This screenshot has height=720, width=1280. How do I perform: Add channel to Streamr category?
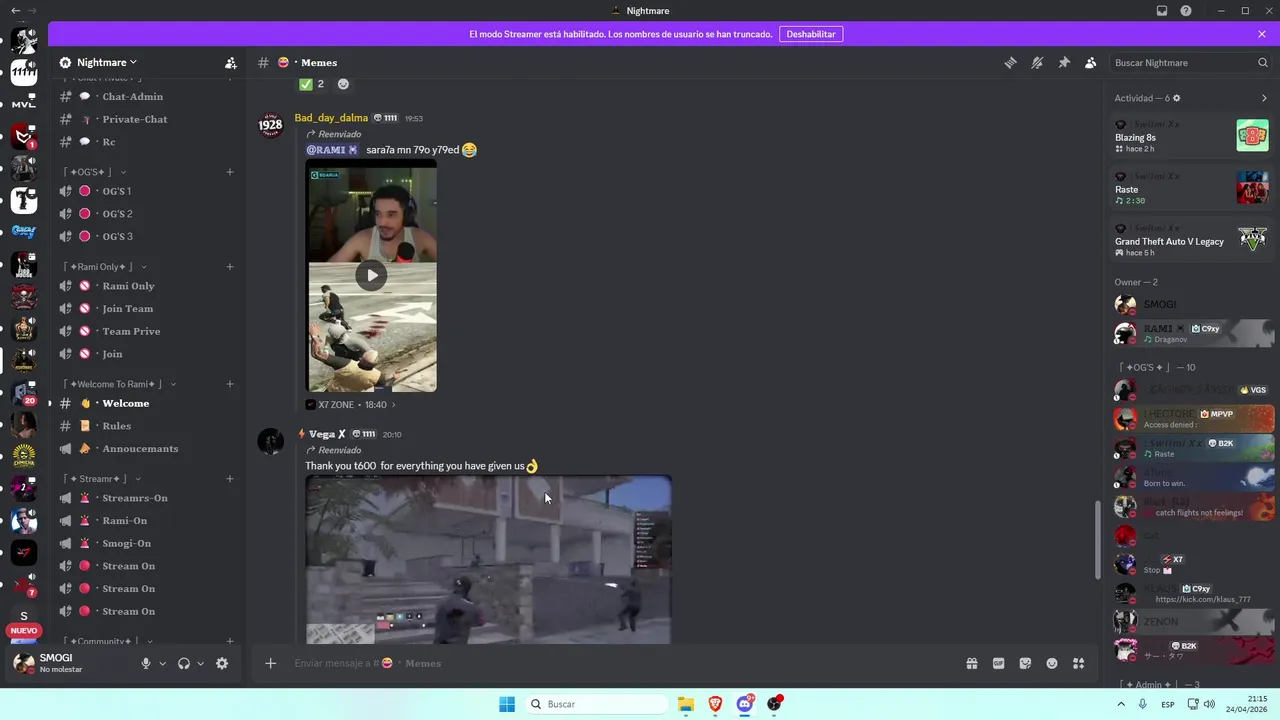click(230, 479)
